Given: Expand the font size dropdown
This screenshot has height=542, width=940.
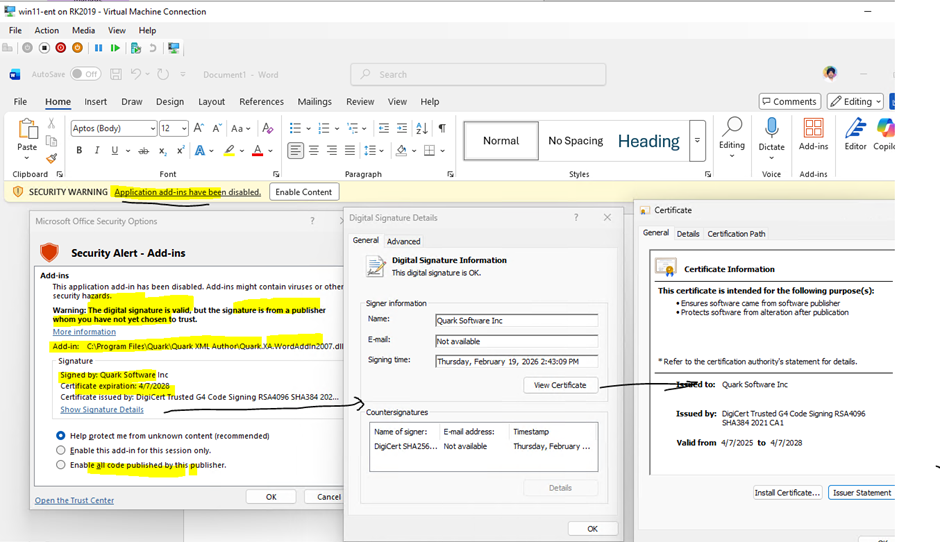Looking at the screenshot, I should pos(183,129).
